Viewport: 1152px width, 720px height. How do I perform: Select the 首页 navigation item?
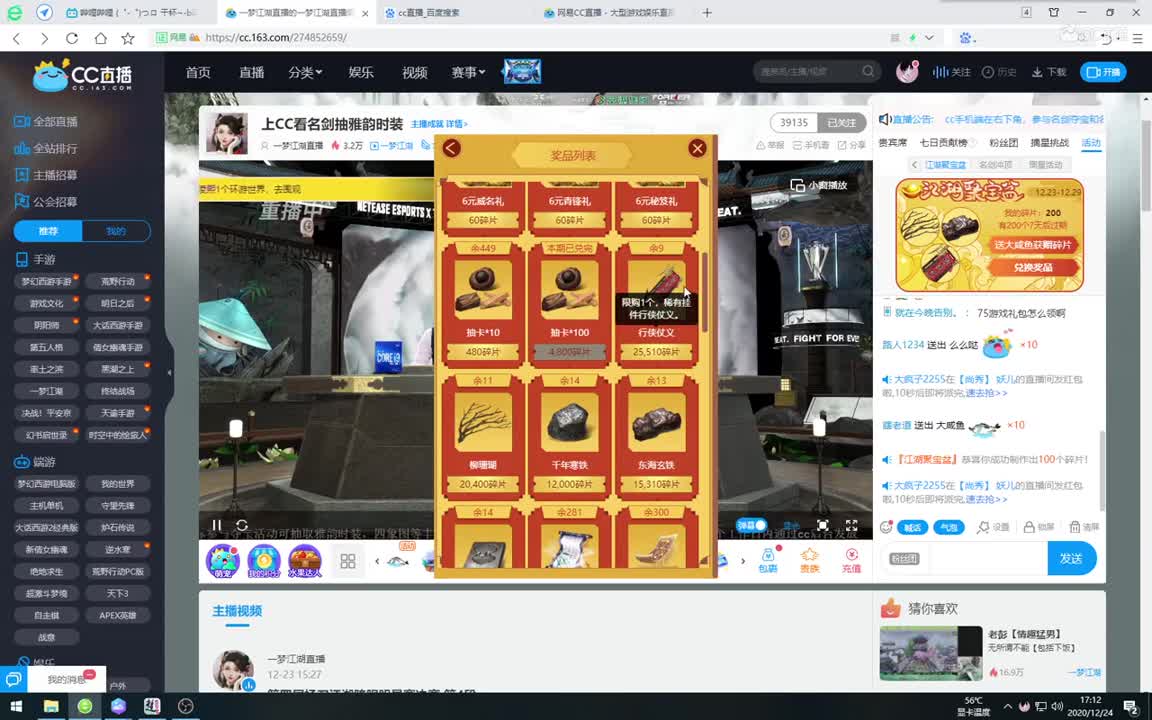click(x=198, y=72)
